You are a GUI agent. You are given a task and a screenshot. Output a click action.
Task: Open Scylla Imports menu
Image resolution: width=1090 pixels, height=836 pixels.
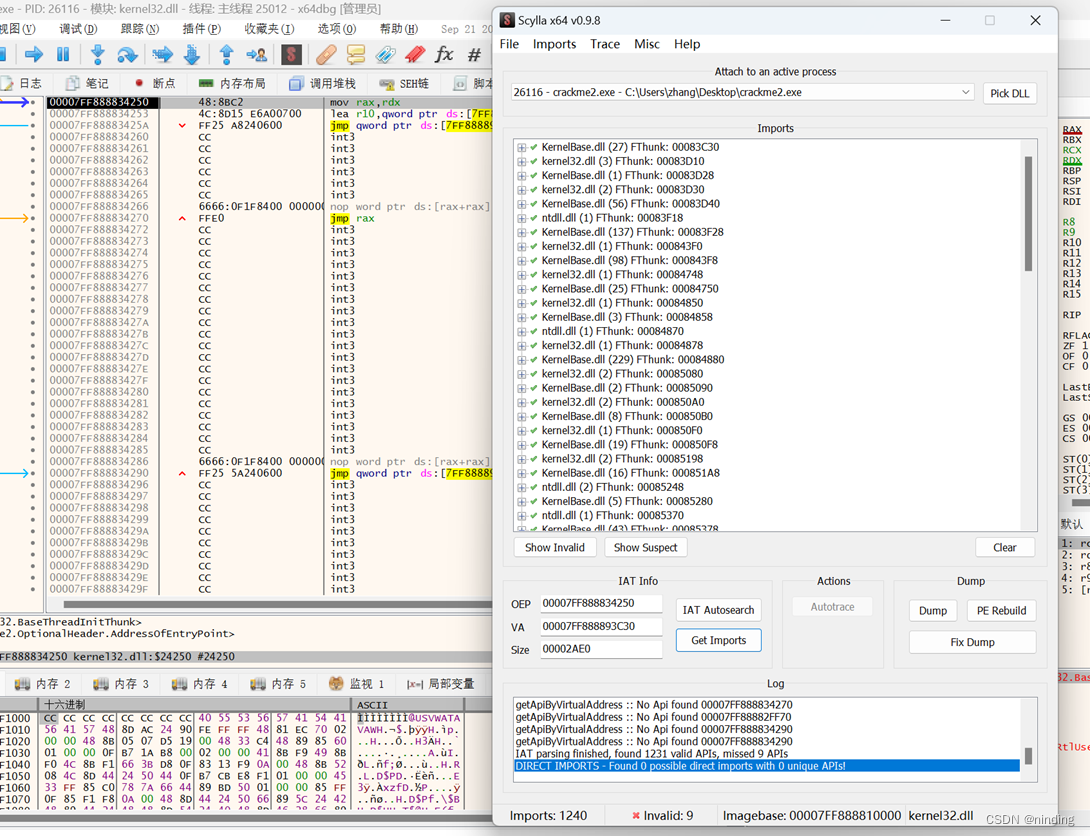coord(554,44)
